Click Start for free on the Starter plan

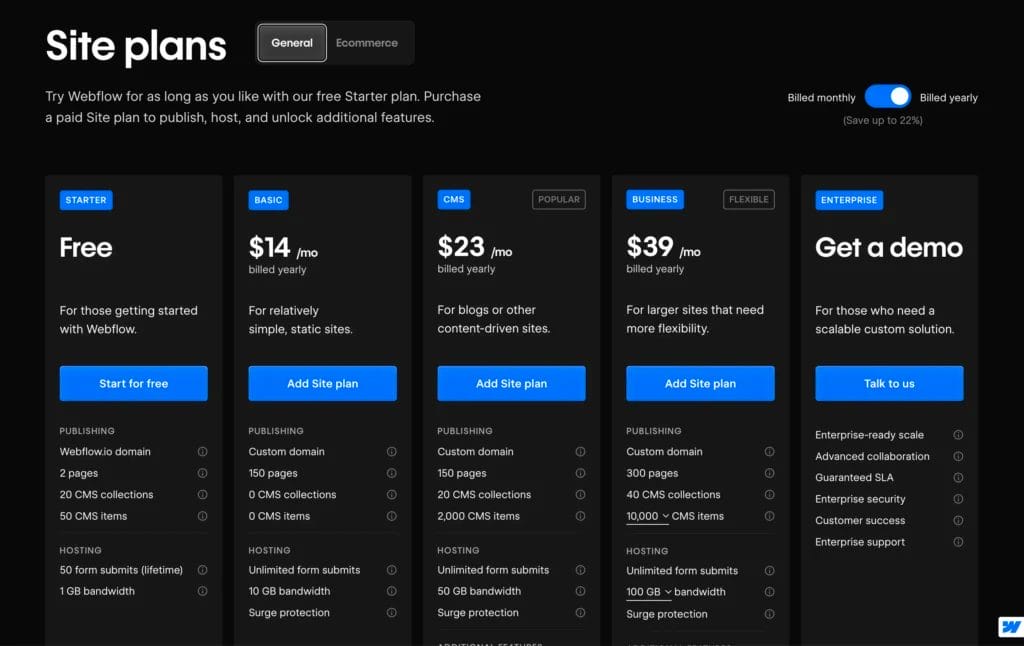click(133, 383)
